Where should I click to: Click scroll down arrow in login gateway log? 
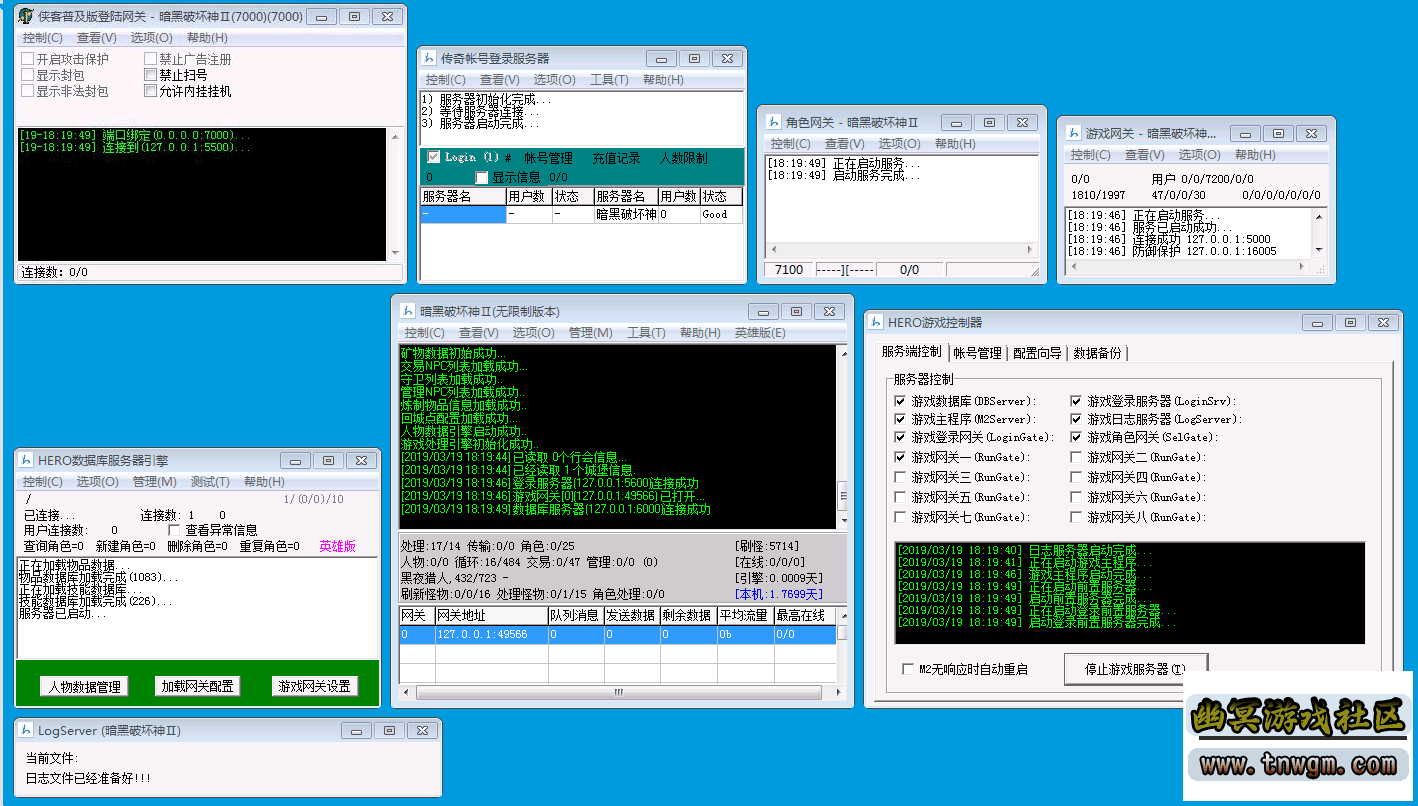[394, 254]
